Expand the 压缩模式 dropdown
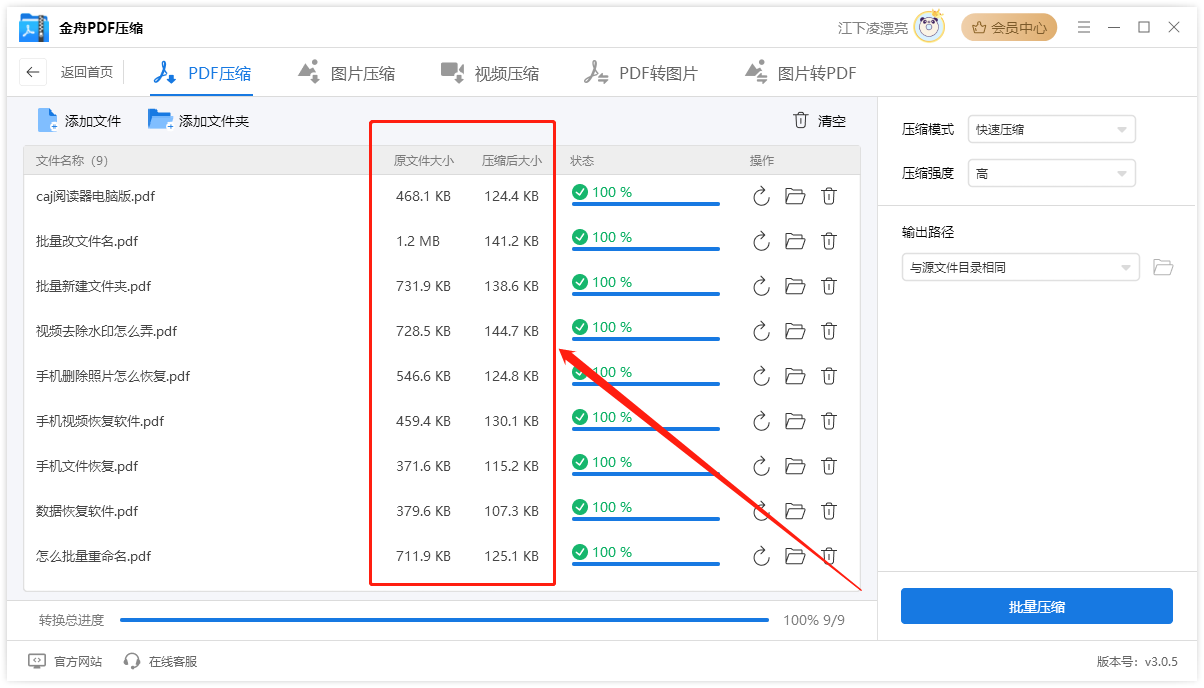Viewport: 1204px width, 688px height. click(x=1052, y=129)
